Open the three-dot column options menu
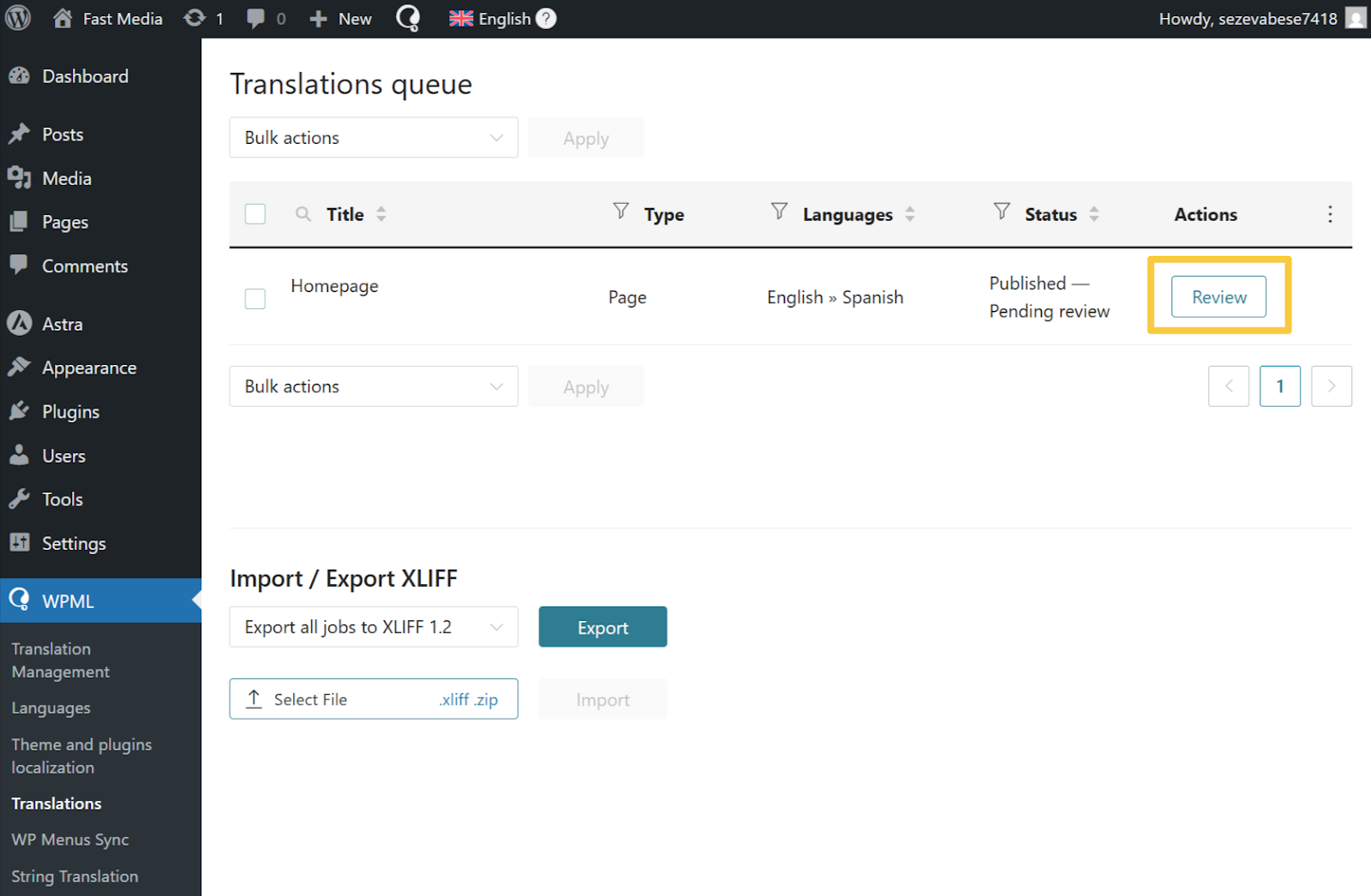Viewport: 1371px width, 896px height. 1329,214
